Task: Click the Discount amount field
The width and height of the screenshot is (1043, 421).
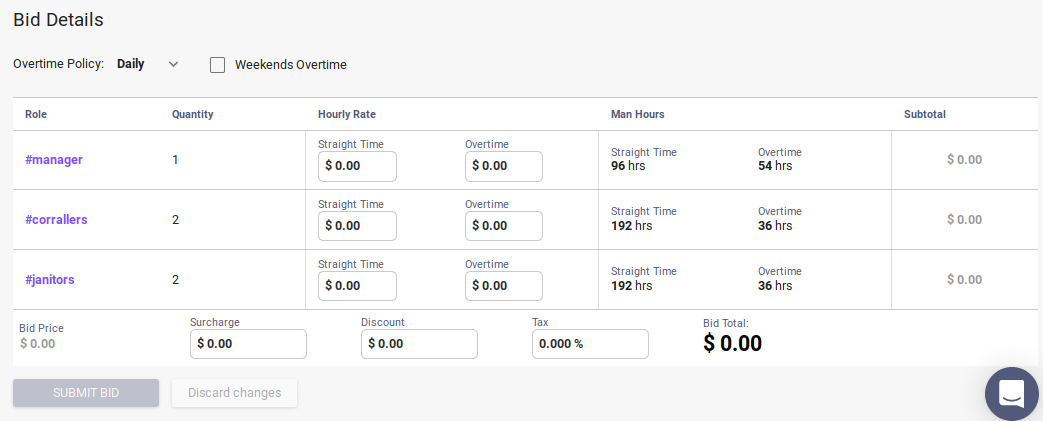Action: click(419, 344)
